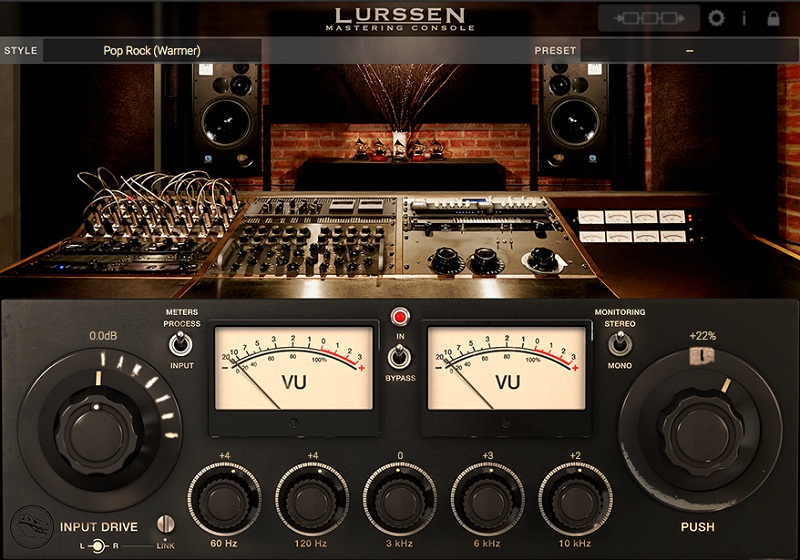Click the 0 value above 3 kHz

pyautogui.click(x=400, y=455)
